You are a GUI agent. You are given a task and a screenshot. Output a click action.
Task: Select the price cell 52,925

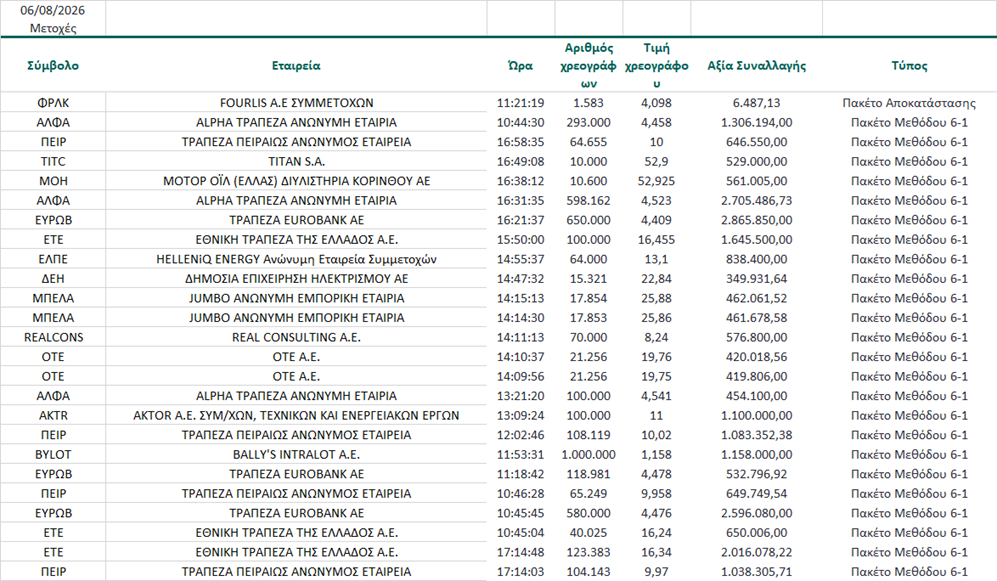[656, 181]
